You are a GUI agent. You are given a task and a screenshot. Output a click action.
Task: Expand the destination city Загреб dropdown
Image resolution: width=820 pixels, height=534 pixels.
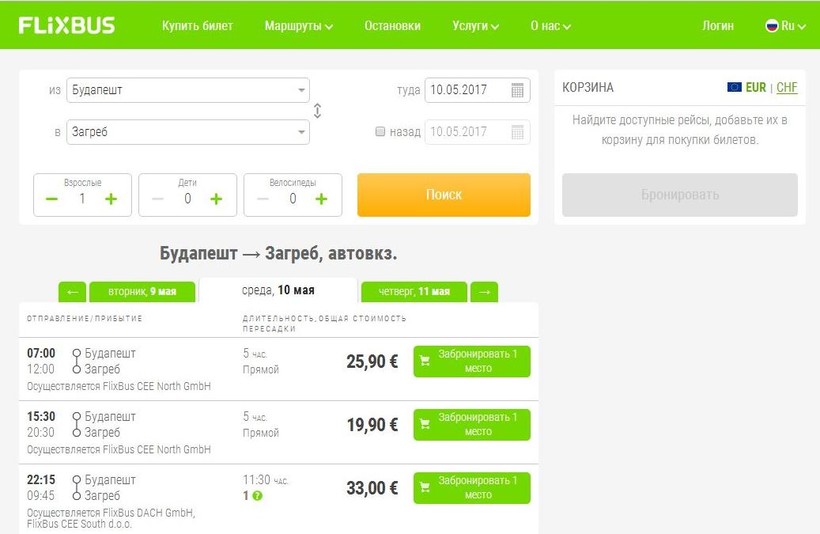tap(302, 132)
